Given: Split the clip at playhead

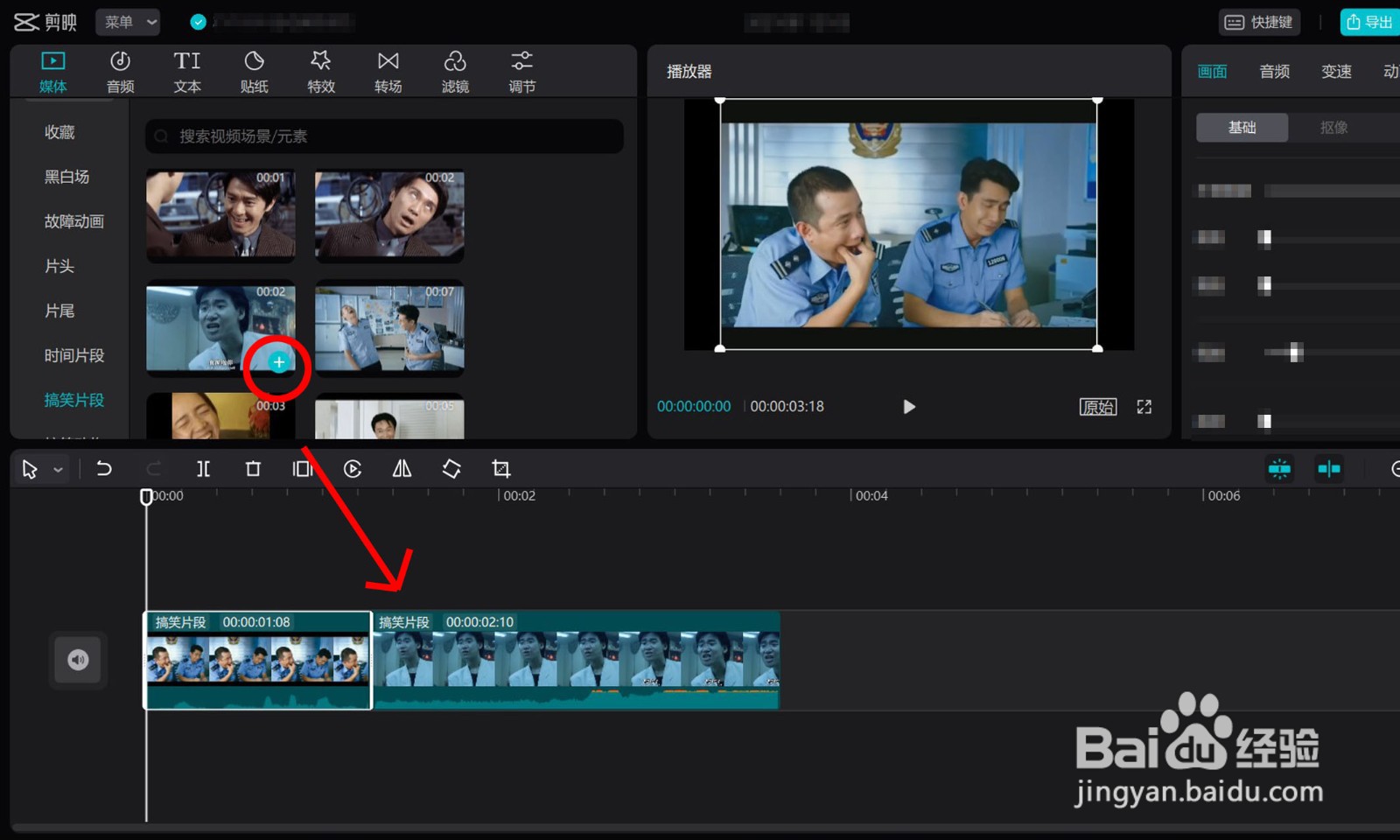Looking at the screenshot, I should click(203, 469).
